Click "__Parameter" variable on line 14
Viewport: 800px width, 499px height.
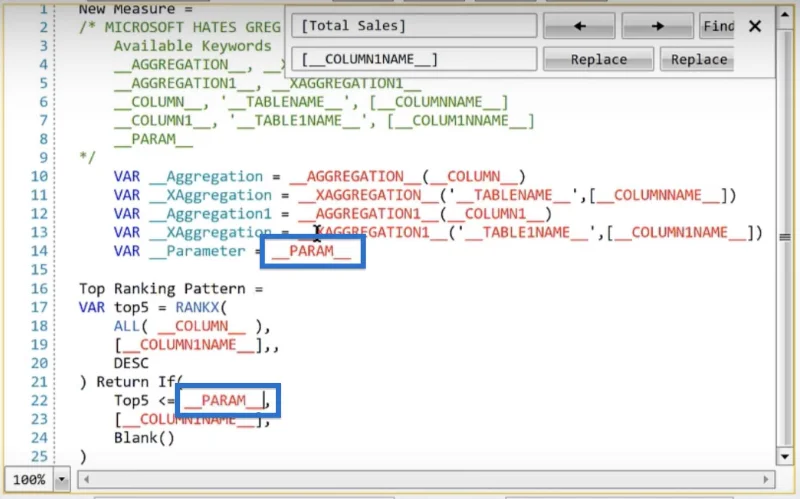point(197,251)
